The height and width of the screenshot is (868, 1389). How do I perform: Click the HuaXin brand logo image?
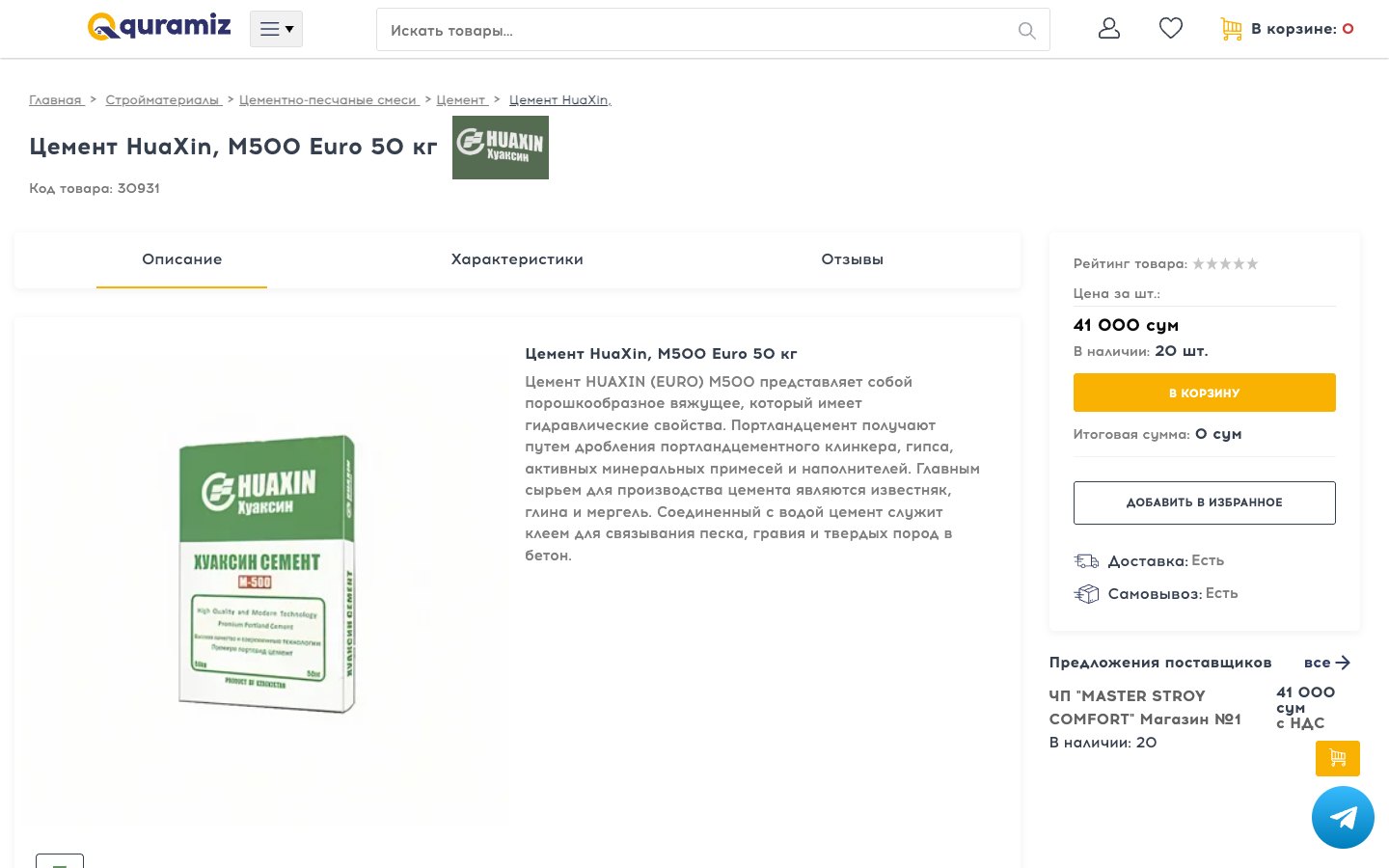(501, 148)
